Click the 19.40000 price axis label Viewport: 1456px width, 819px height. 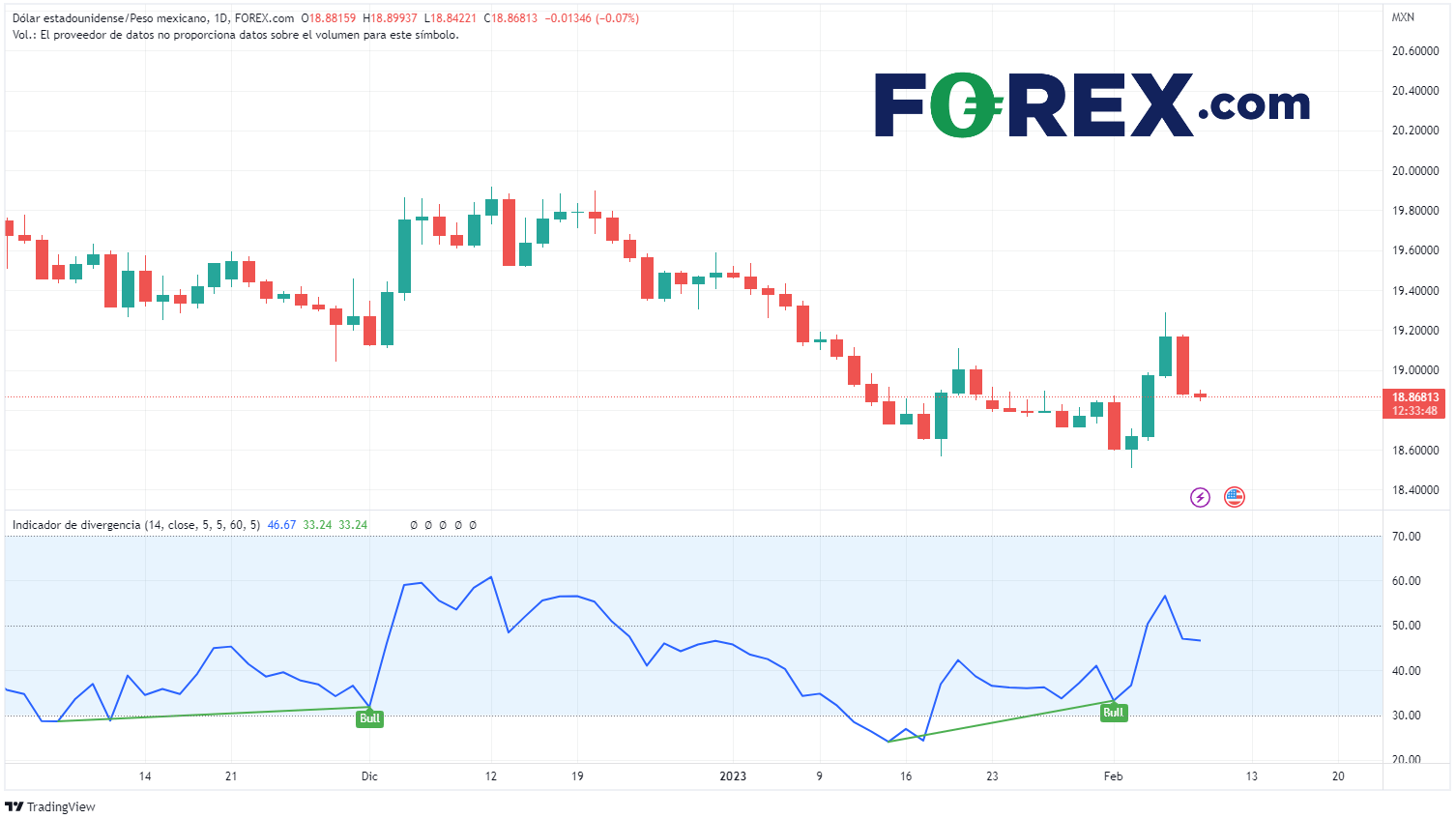point(1415,291)
